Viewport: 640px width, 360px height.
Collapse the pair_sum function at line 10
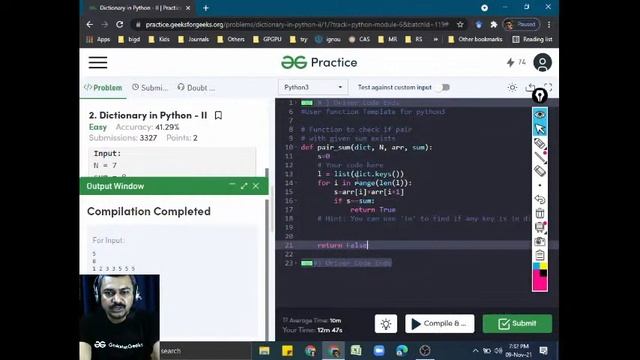296,148
